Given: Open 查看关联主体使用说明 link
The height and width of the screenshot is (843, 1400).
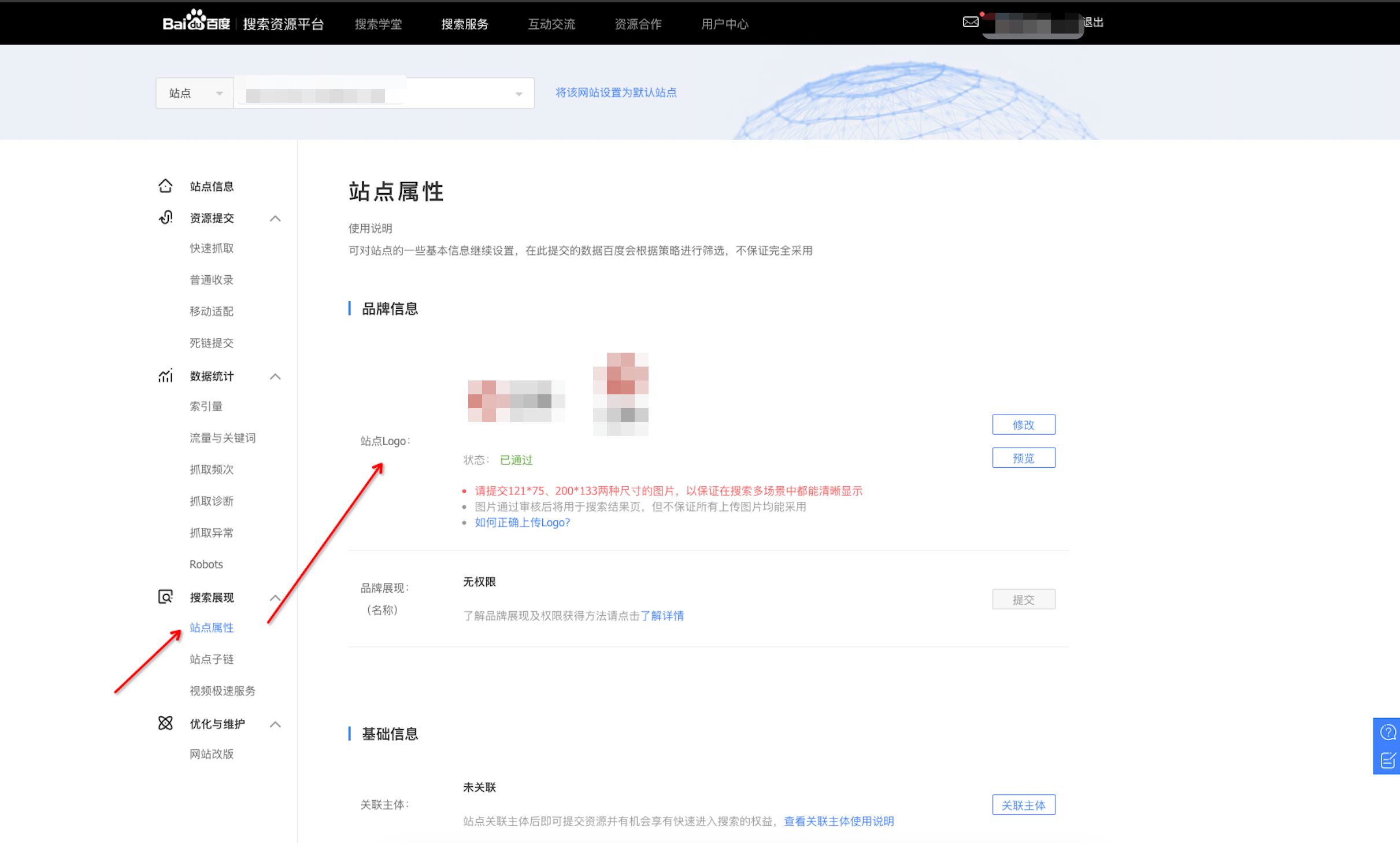Looking at the screenshot, I should click(839, 821).
